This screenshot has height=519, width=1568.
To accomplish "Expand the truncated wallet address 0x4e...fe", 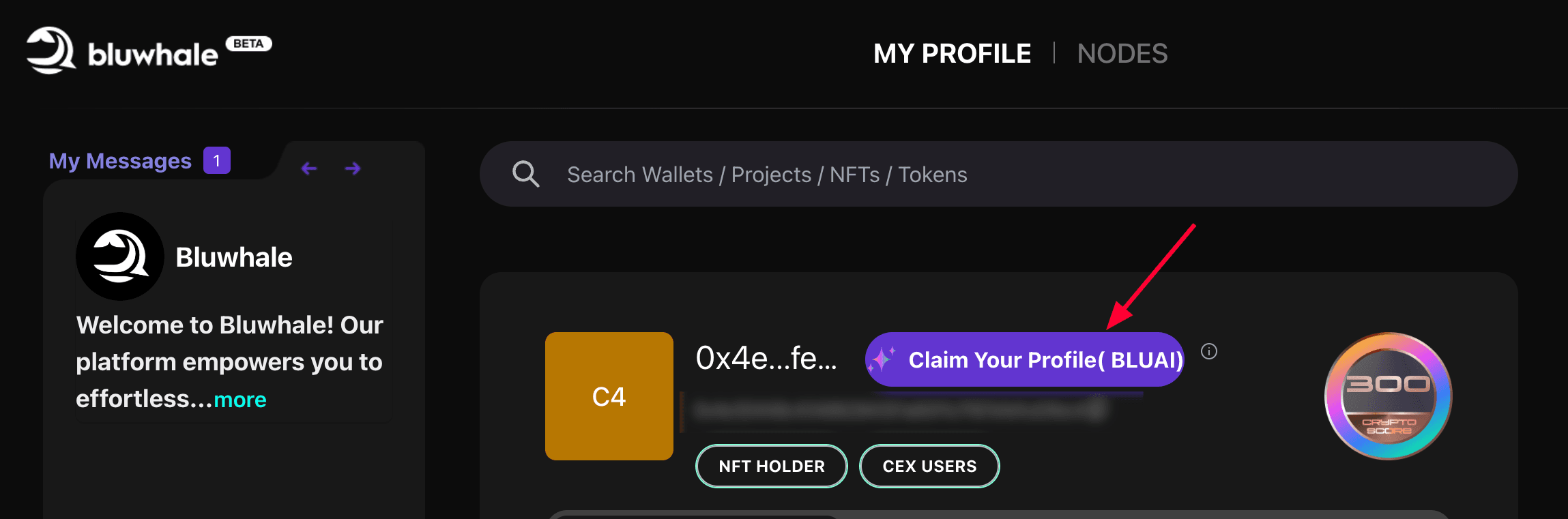I will pyautogui.click(x=766, y=357).
